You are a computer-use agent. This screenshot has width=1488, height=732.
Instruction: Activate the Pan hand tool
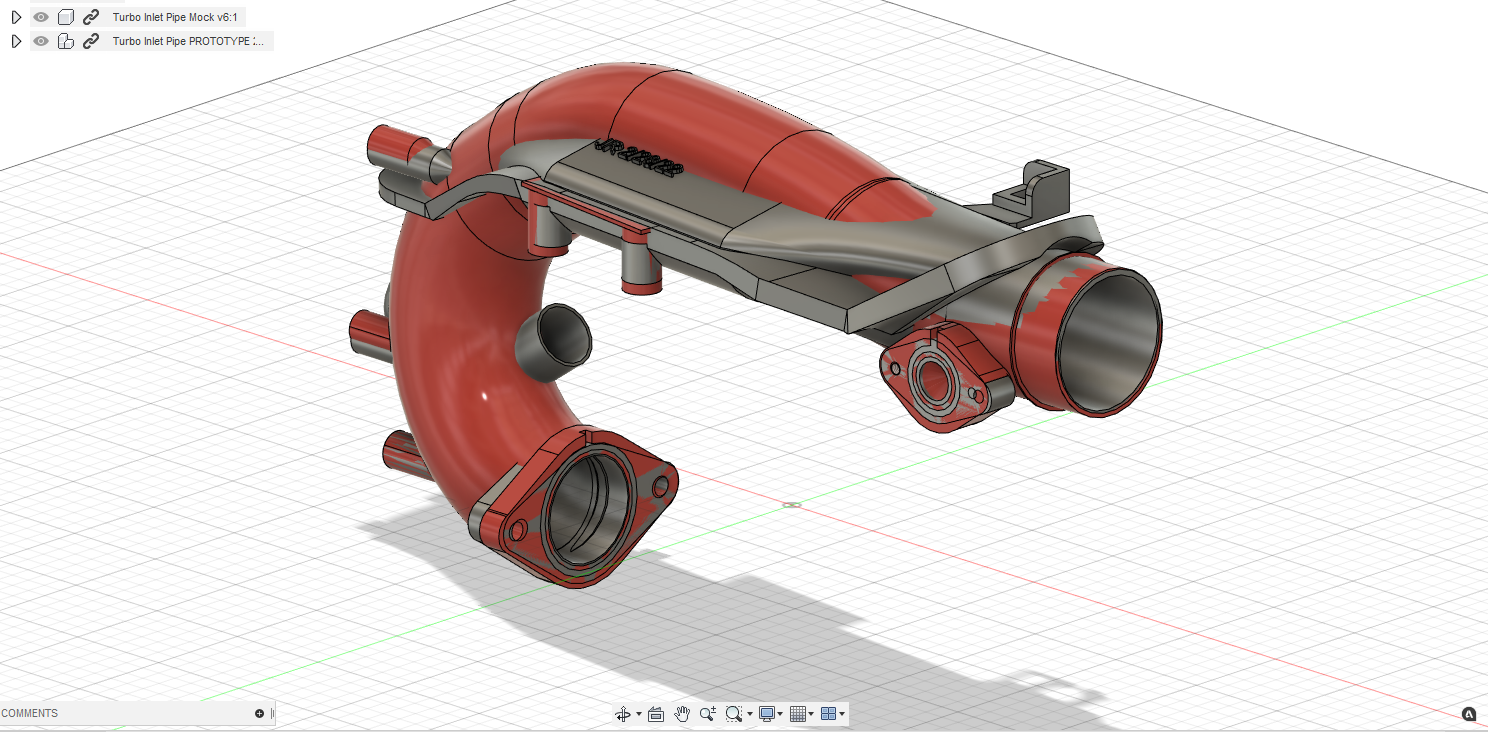pyautogui.click(x=683, y=714)
